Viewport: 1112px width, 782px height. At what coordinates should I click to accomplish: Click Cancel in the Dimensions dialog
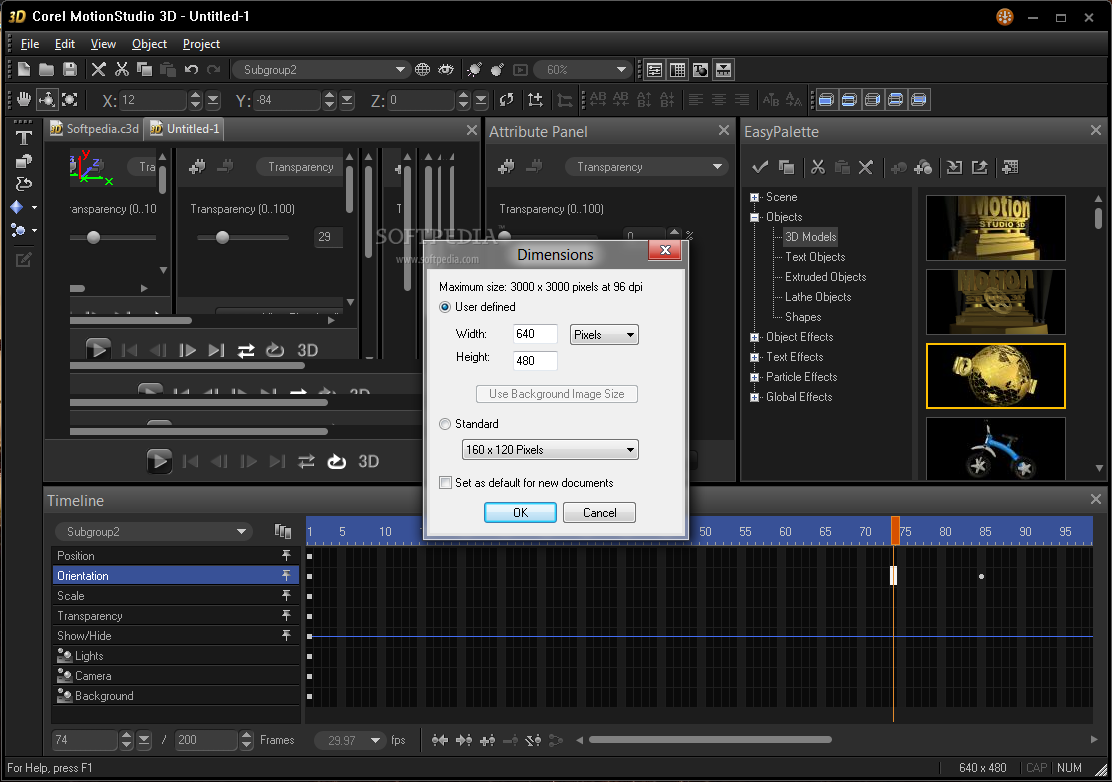[x=599, y=513]
